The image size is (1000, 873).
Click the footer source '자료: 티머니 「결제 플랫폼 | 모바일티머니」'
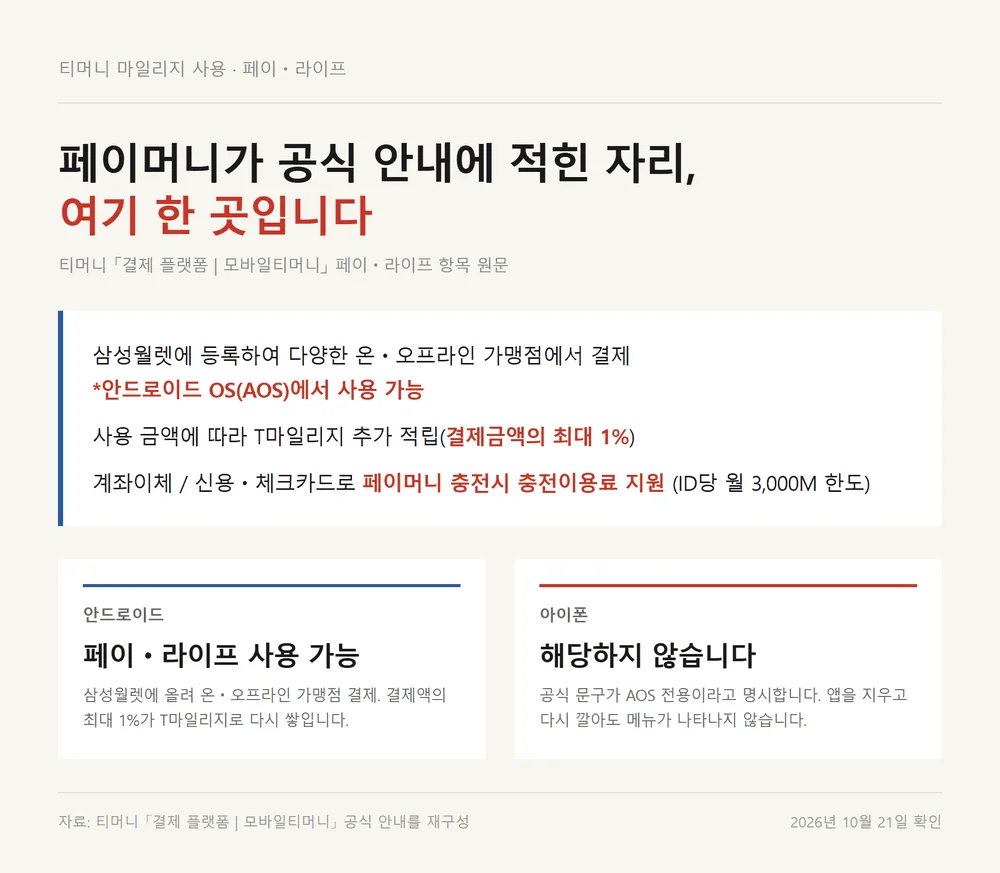pos(197,822)
